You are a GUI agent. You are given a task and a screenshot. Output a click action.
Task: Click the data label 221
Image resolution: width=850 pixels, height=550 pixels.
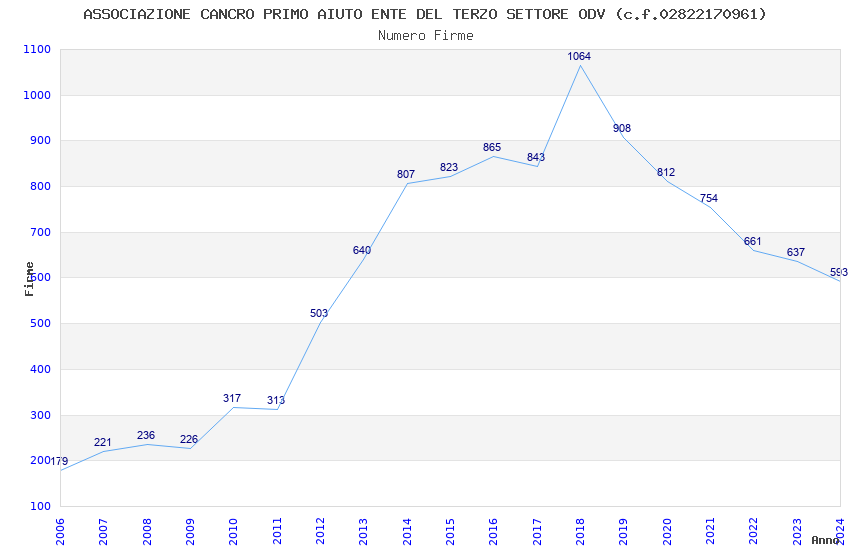pos(102,443)
